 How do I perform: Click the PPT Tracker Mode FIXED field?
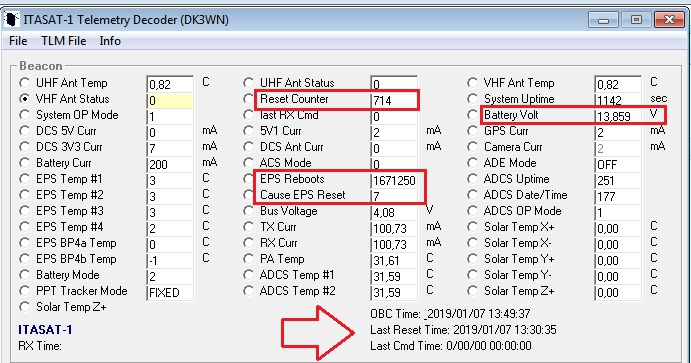(170, 293)
